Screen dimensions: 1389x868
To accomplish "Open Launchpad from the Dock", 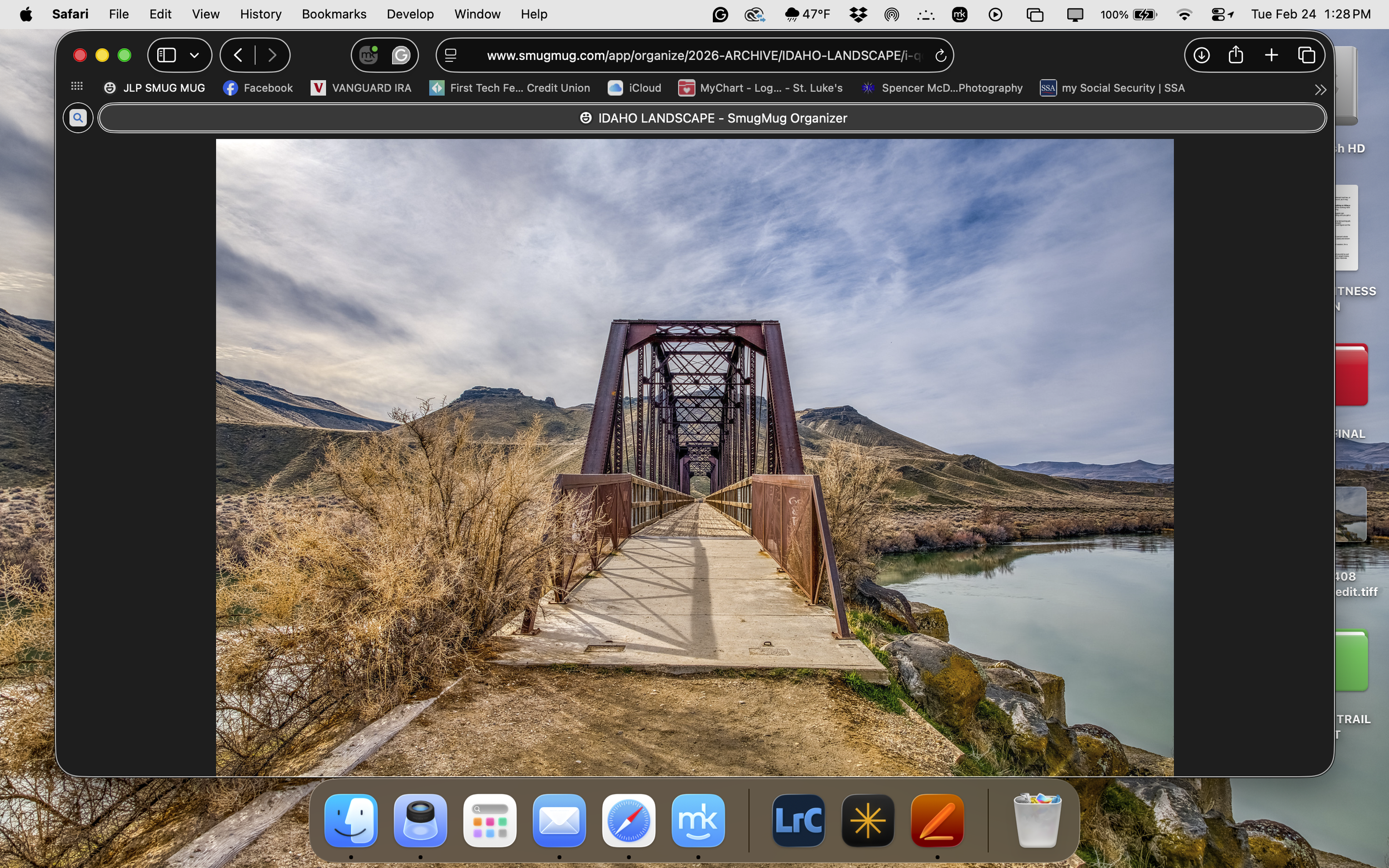I will [x=489, y=820].
